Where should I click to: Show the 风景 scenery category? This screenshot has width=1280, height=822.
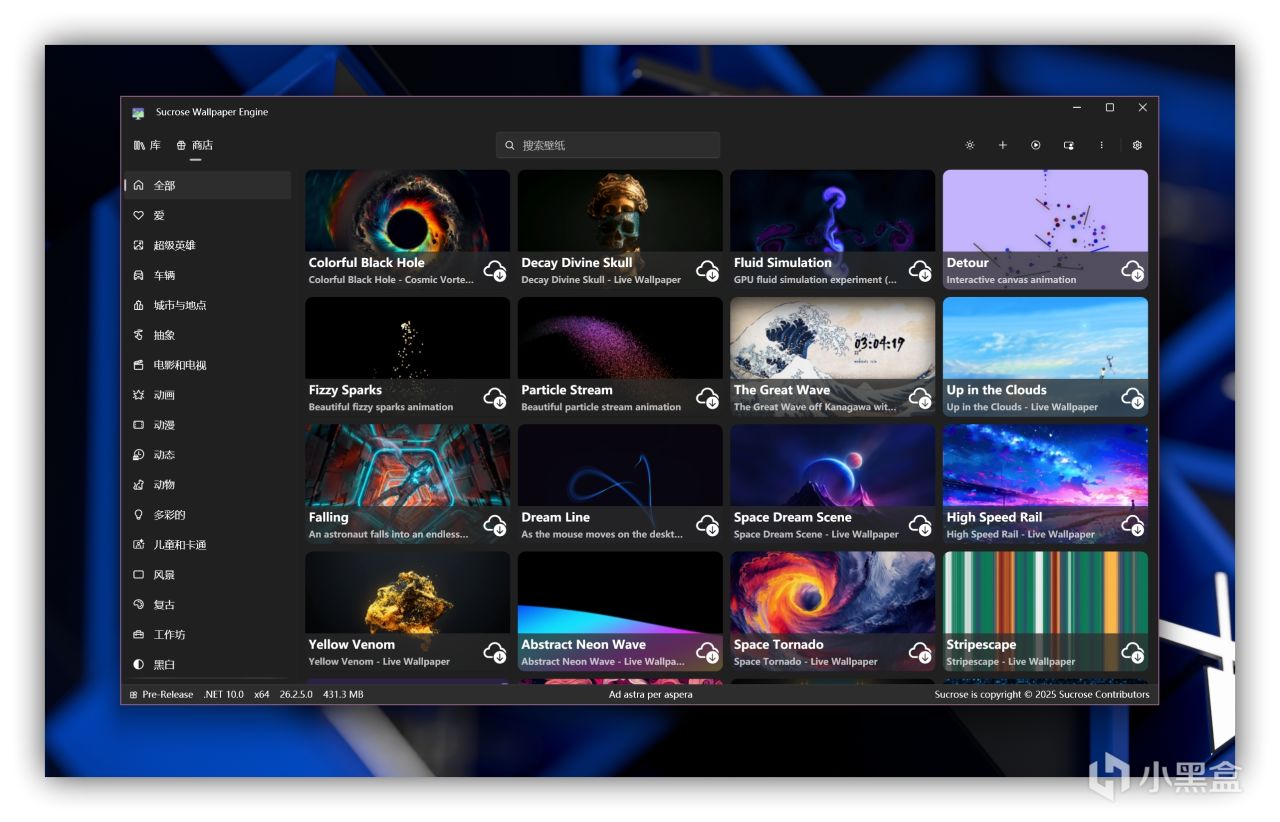click(208, 575)
